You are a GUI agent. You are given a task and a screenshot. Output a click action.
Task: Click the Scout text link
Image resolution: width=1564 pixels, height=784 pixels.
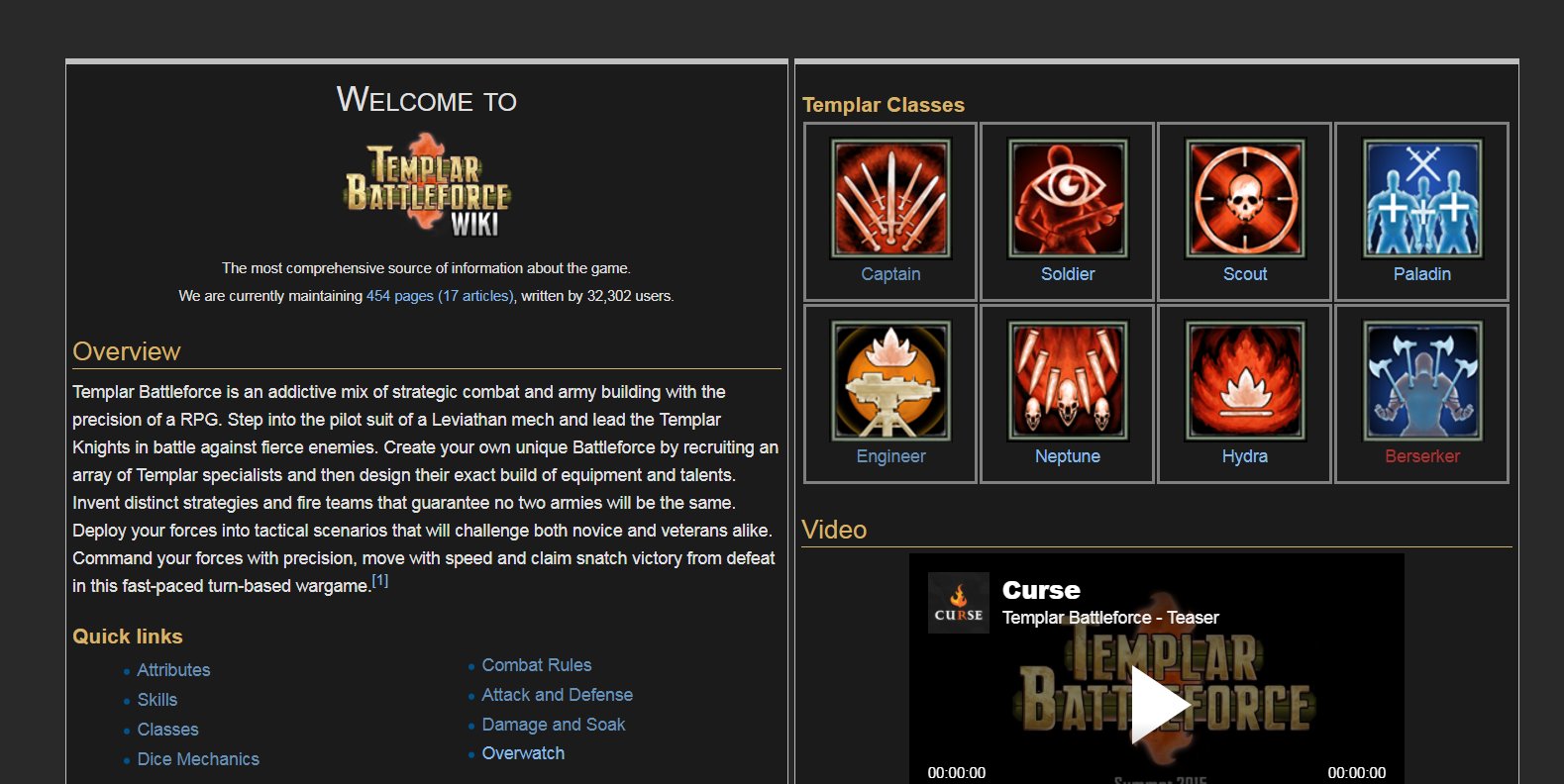tap(1245, 274)
